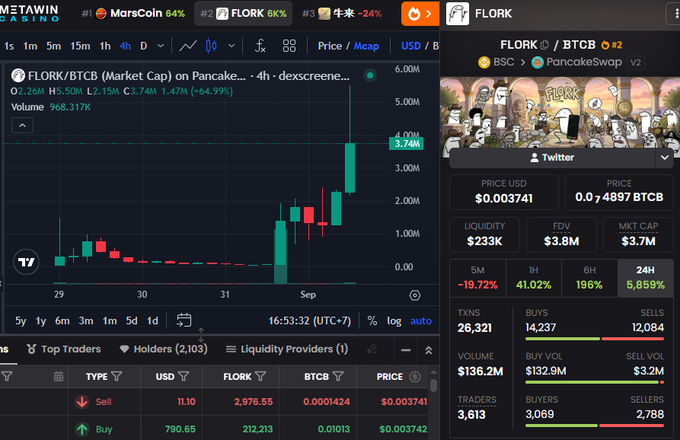Select the candlestick chart type icon
This screenshot has width=680, height=440.
tap(211, 46)
